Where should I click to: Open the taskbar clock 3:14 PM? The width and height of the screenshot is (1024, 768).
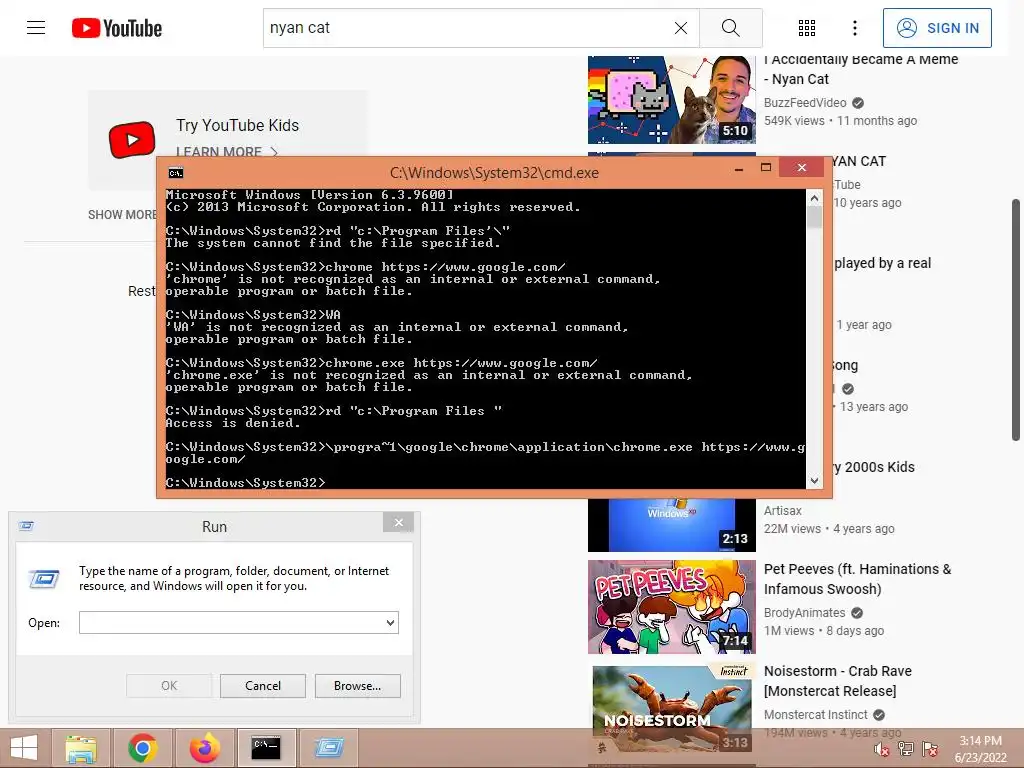[x=980, y=749]
